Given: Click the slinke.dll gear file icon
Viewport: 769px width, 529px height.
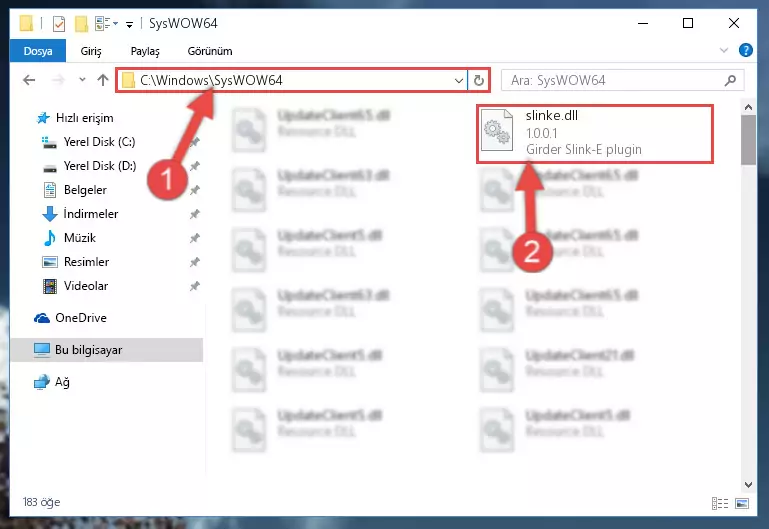Looking at the screenshot, I should (x=497, y=130).
